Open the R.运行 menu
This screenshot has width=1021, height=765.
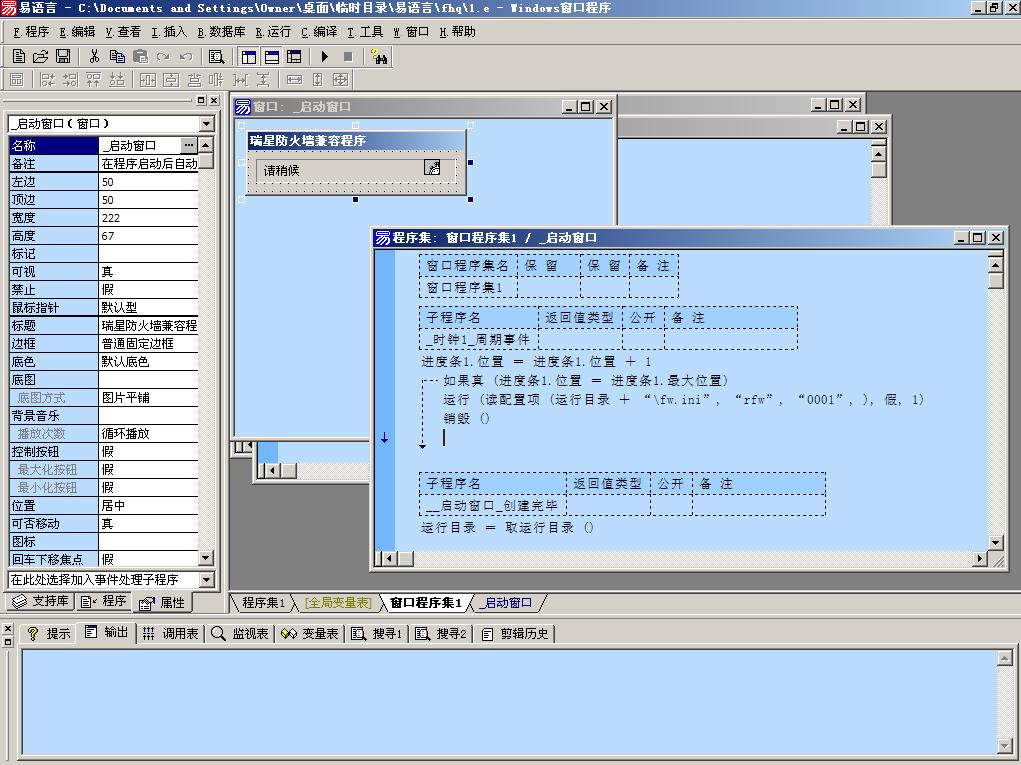click(273, 32)
